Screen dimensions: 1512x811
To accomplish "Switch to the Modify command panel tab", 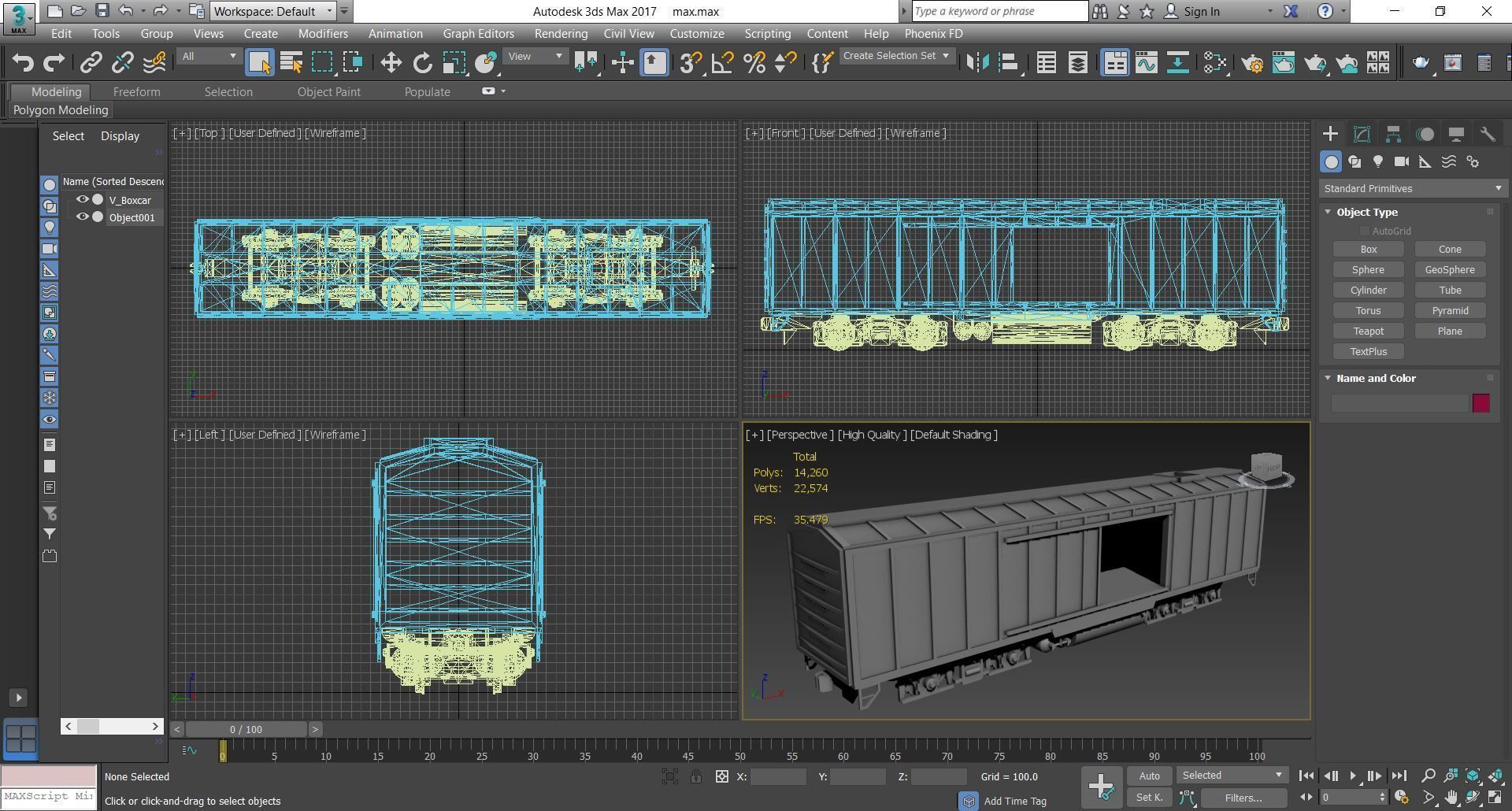I will coord(1362,134).
